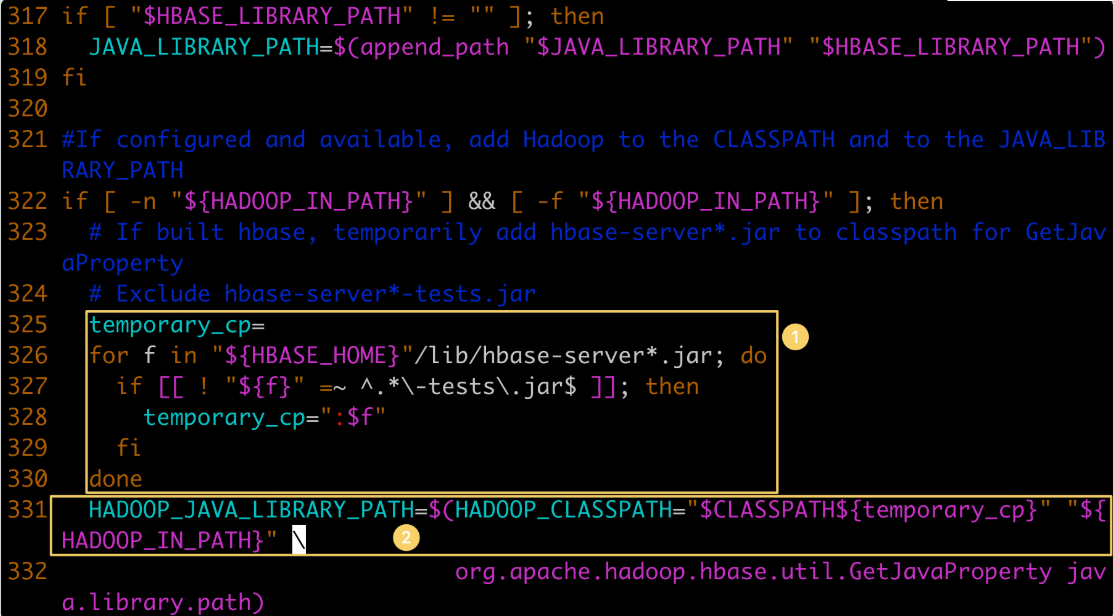Click the 'fi' keyword on line 319

point(75,77)
